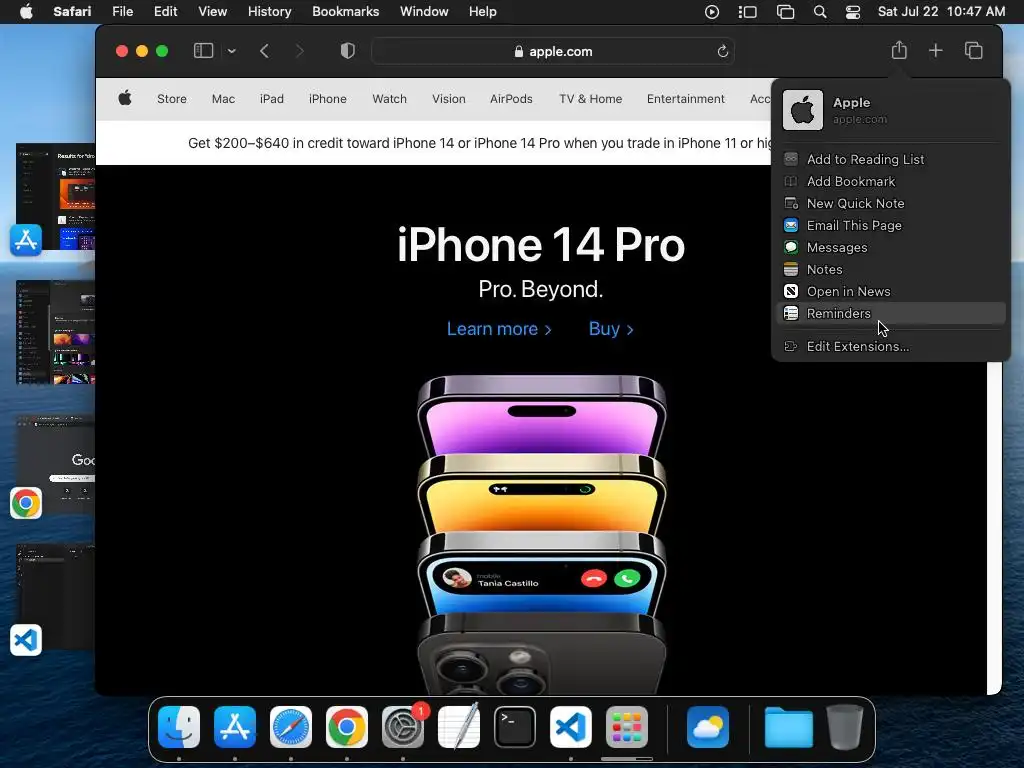Choose Add Bookmark in share menu
This screenshot has height=768, width=1024.
coord(891,182)
